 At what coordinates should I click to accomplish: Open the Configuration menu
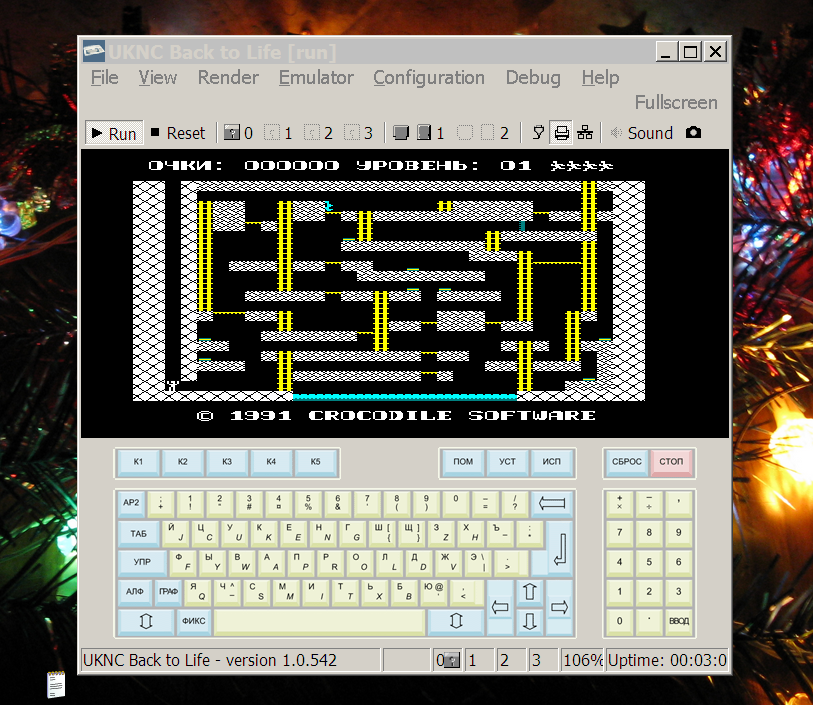pos(429,78)
